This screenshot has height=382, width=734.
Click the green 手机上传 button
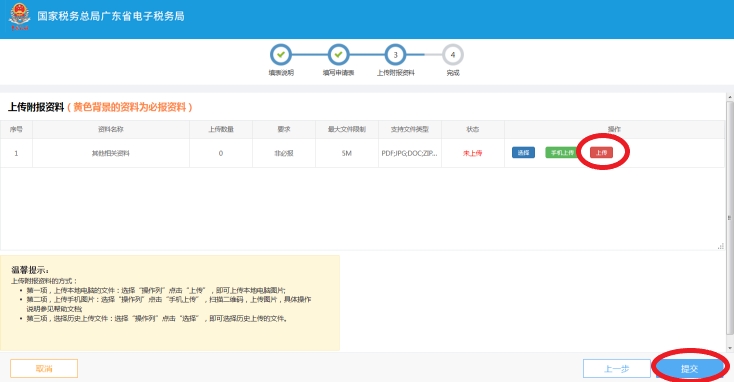point(562,153)
